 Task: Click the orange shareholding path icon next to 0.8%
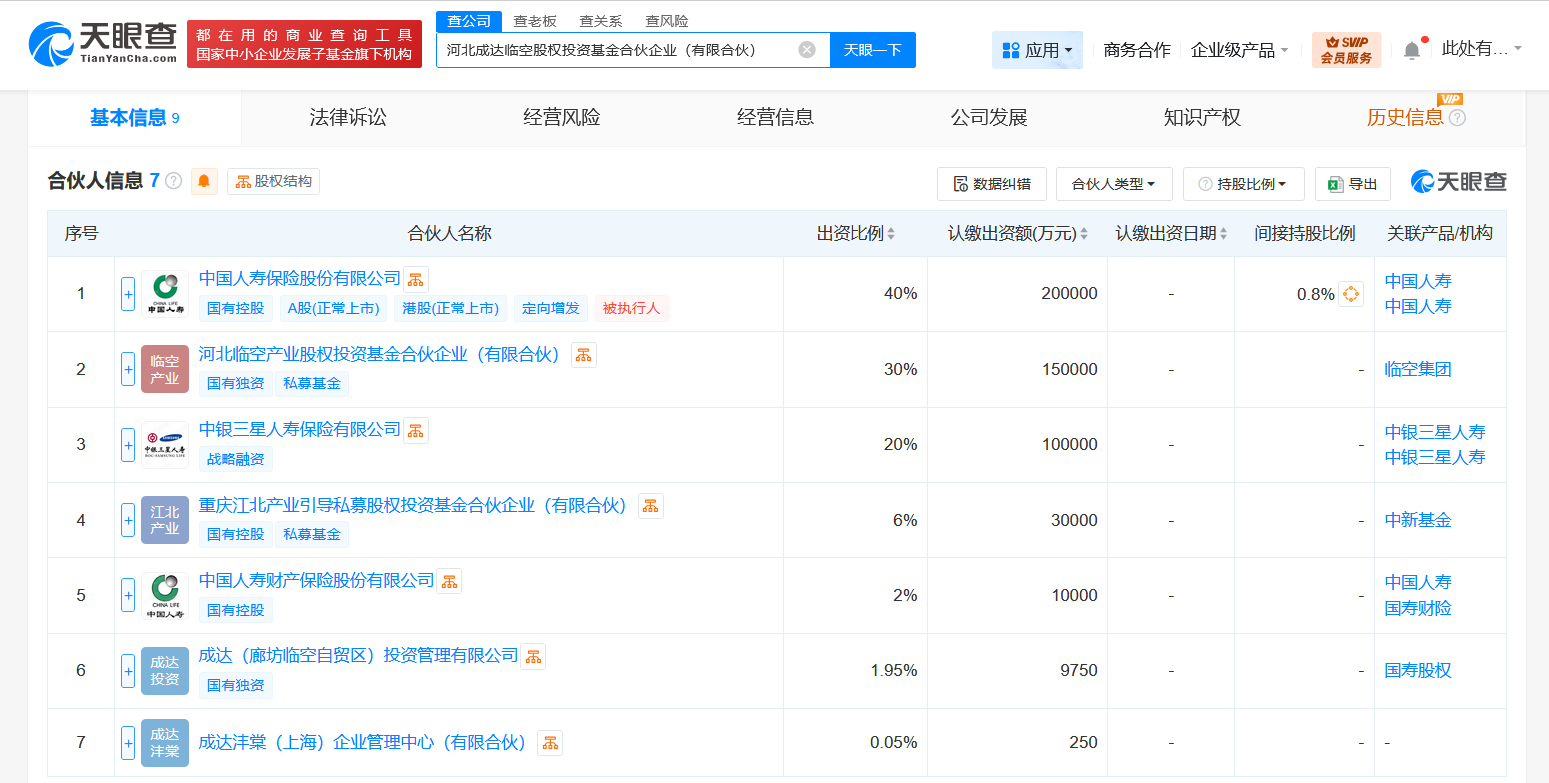pos(1351,294)
